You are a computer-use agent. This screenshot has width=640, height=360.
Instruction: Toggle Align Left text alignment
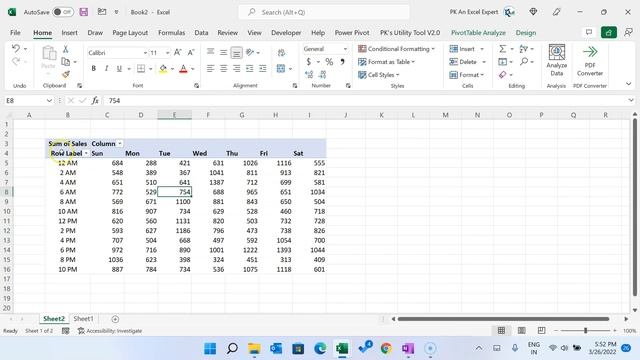(x=211, y=69)
